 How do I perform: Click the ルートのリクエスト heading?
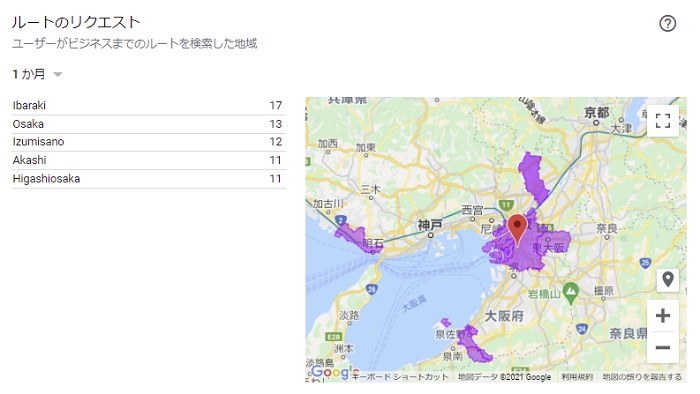point(76,22)
